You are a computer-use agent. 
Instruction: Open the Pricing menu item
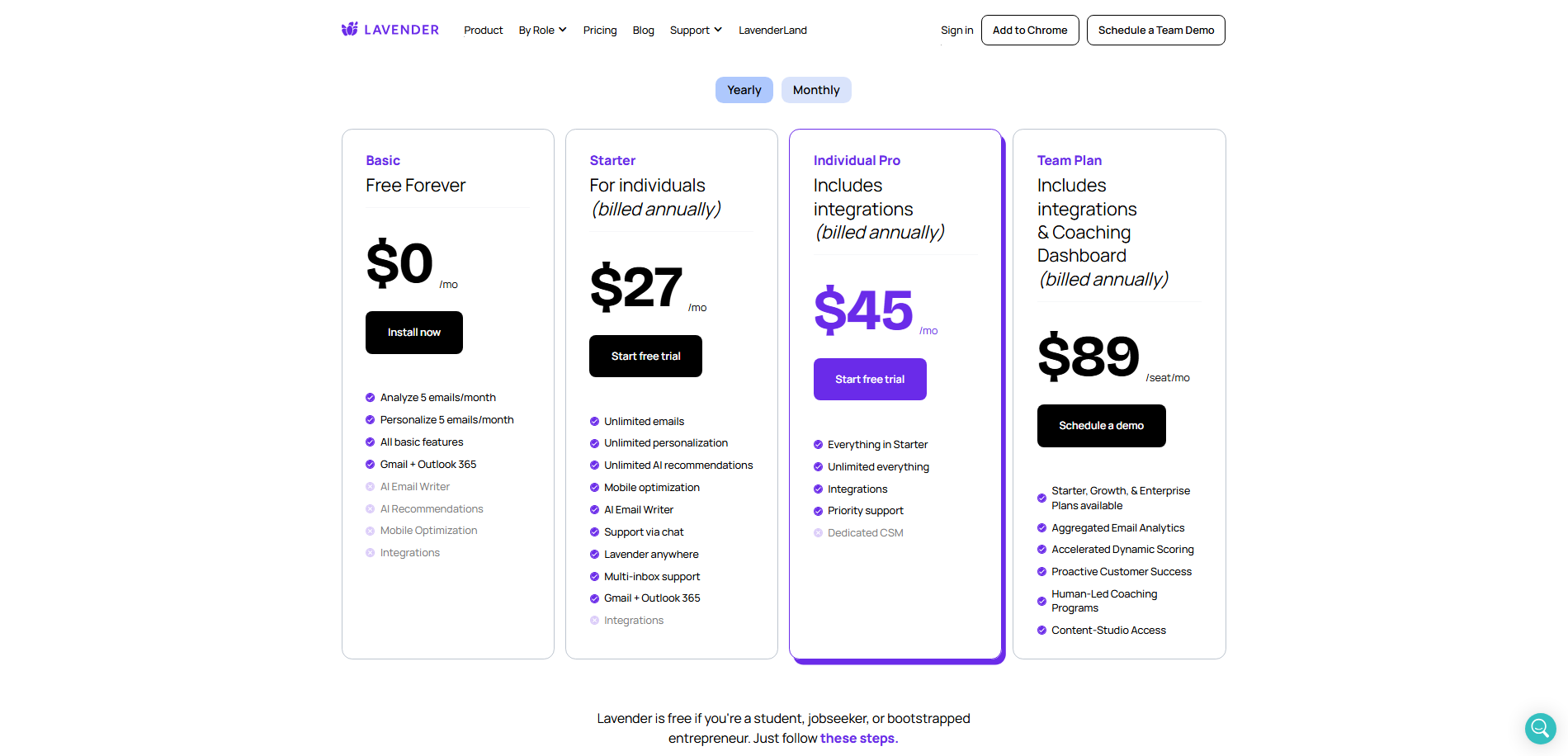coord(600,31)
